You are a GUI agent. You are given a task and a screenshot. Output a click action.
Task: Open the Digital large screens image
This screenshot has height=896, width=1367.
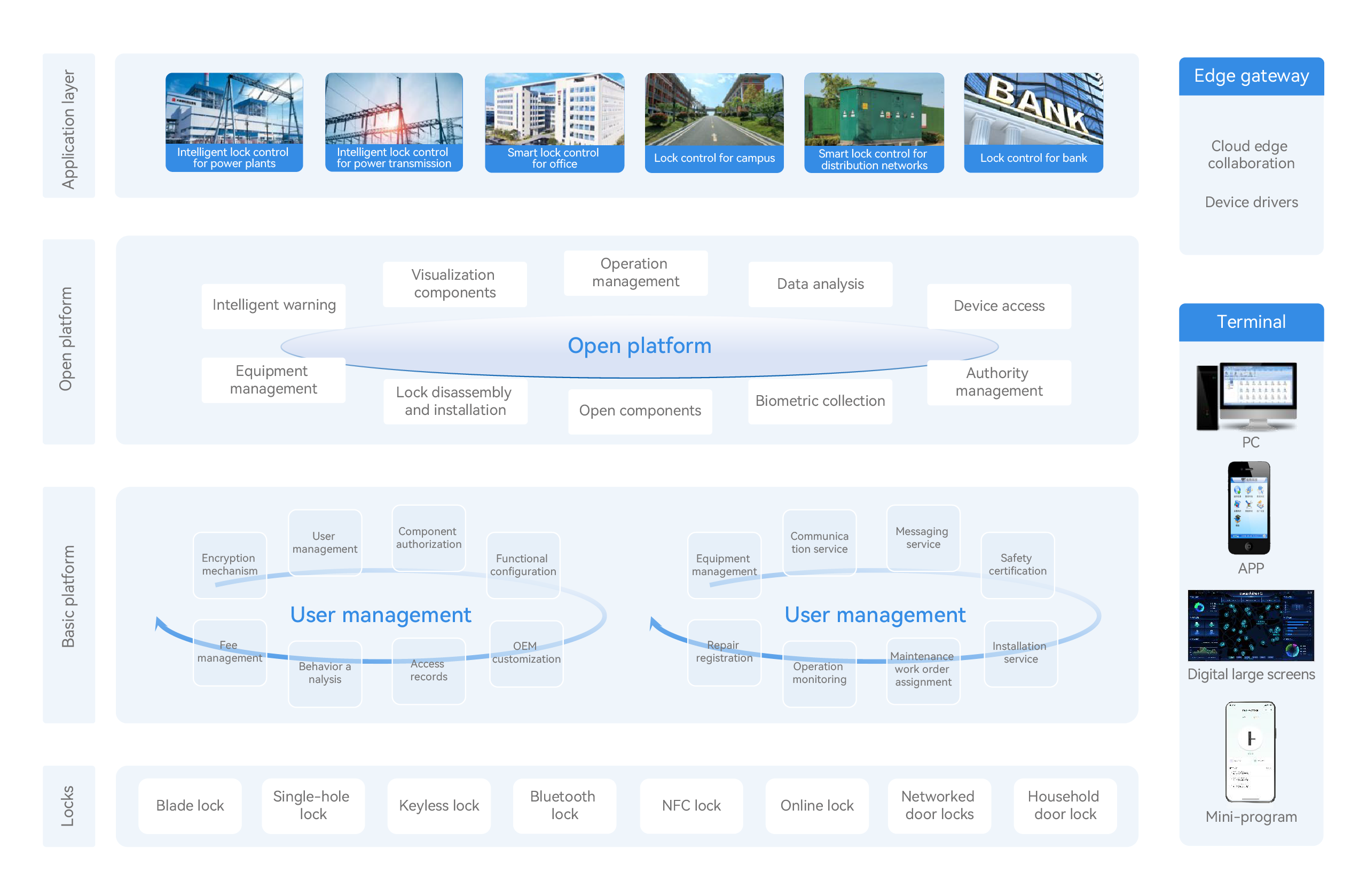coord(1251,626)
